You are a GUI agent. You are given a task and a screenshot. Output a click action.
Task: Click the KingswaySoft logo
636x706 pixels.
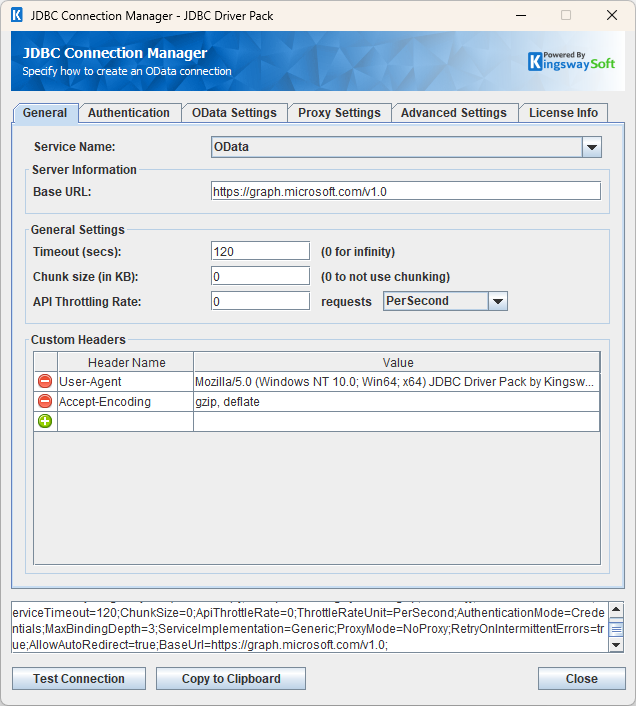[x=571, y=61]
